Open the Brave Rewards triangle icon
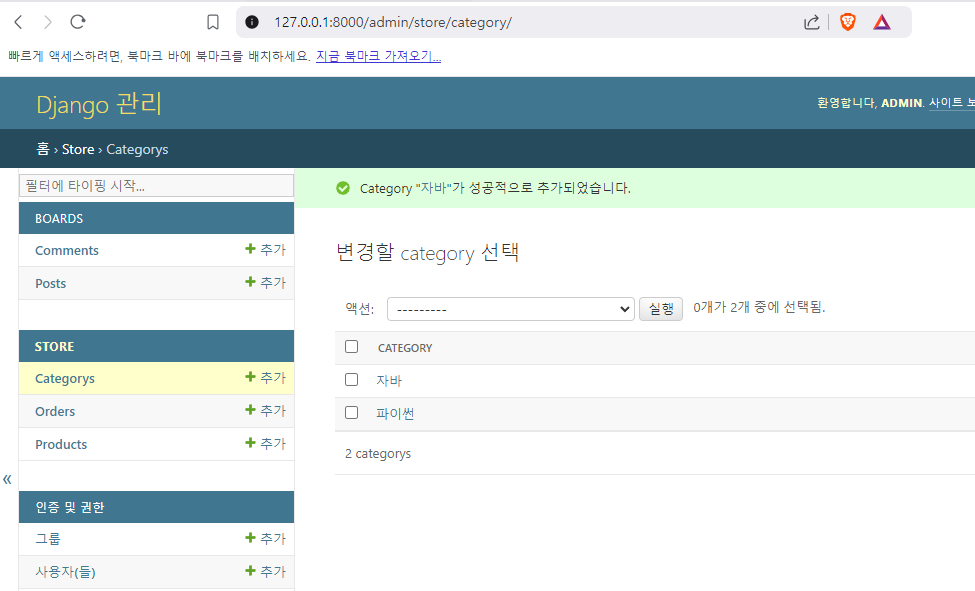975x591 pixels. (x=882, y=22)
